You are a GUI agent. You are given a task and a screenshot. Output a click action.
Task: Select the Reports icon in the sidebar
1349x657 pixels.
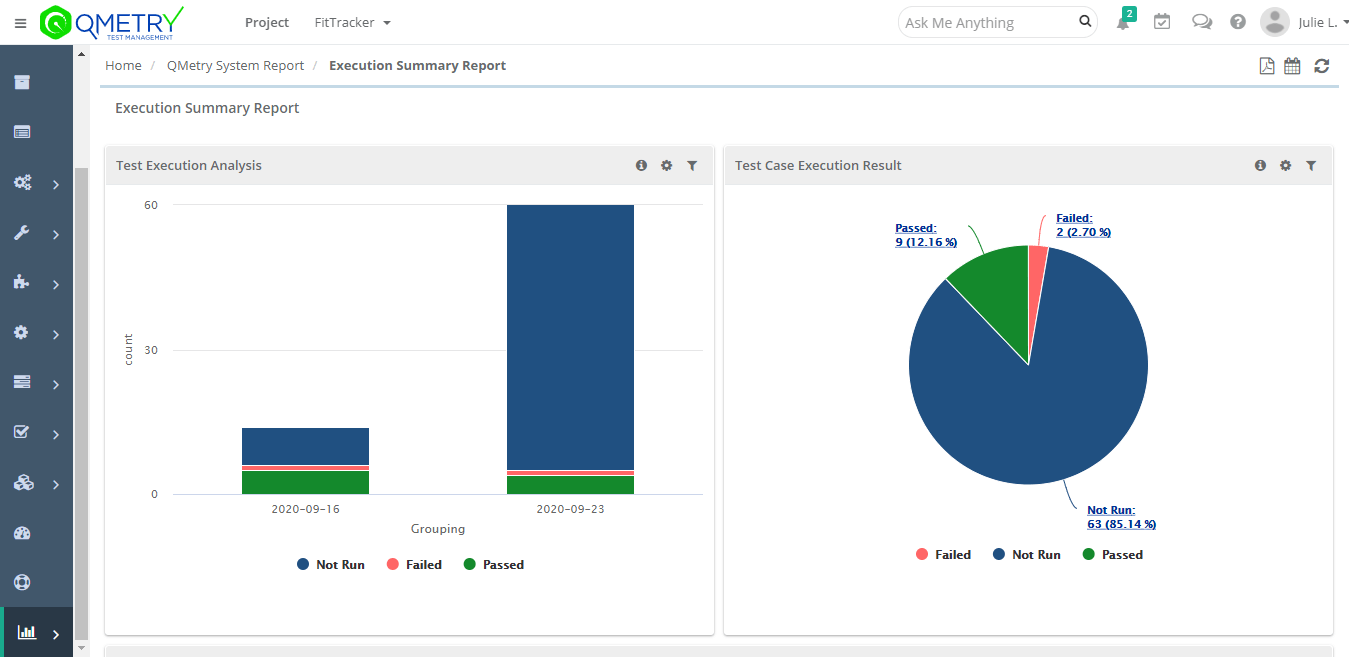[28, 632]
